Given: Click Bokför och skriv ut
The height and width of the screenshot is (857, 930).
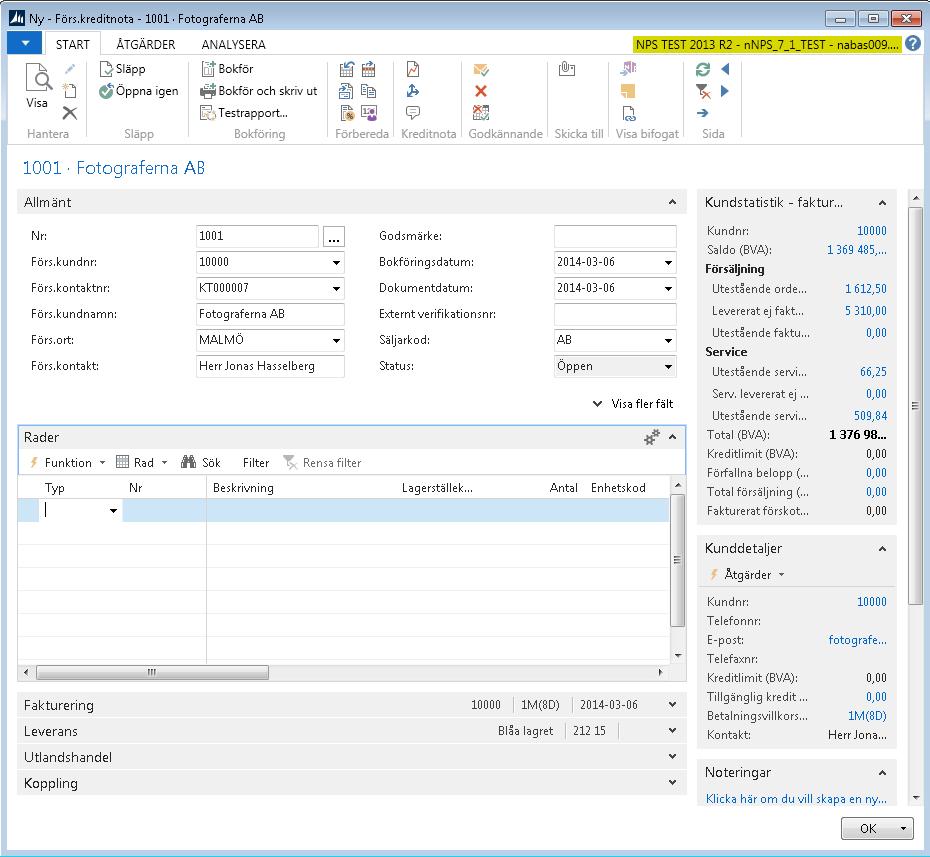Looking at the screenshot, I should tap(259, 91).
